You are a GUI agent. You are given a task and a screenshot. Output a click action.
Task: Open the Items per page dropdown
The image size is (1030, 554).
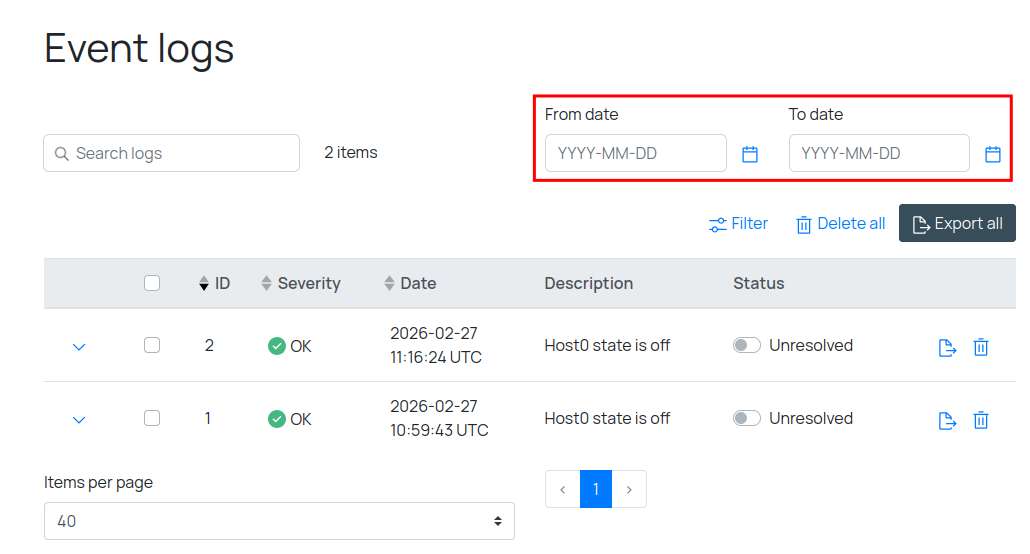tap(279, 521)
